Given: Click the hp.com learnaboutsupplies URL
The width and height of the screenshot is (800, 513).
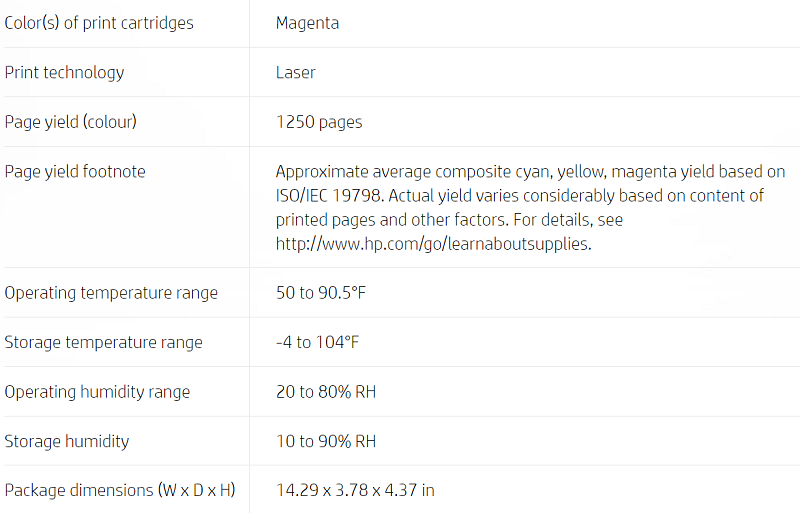Looking at the screenshot, I should coord(433,244).
